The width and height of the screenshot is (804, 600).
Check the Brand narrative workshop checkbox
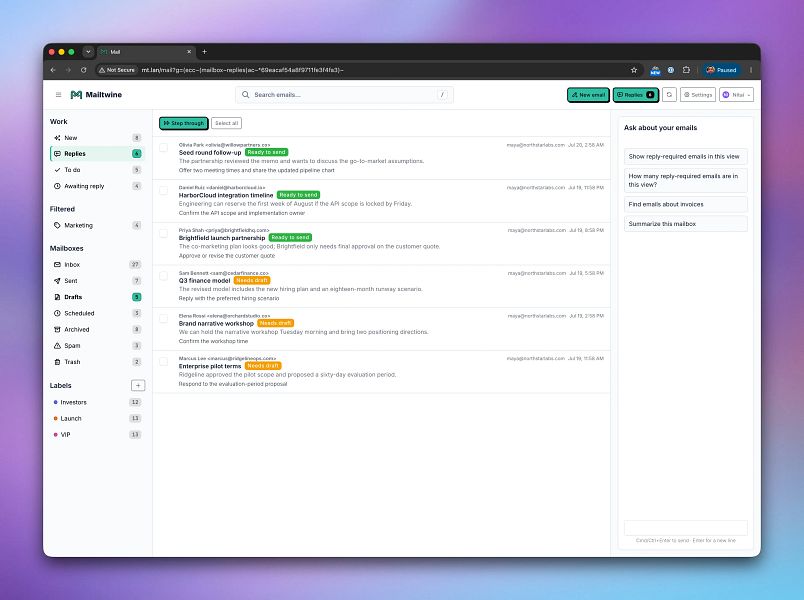coord(164,319)
